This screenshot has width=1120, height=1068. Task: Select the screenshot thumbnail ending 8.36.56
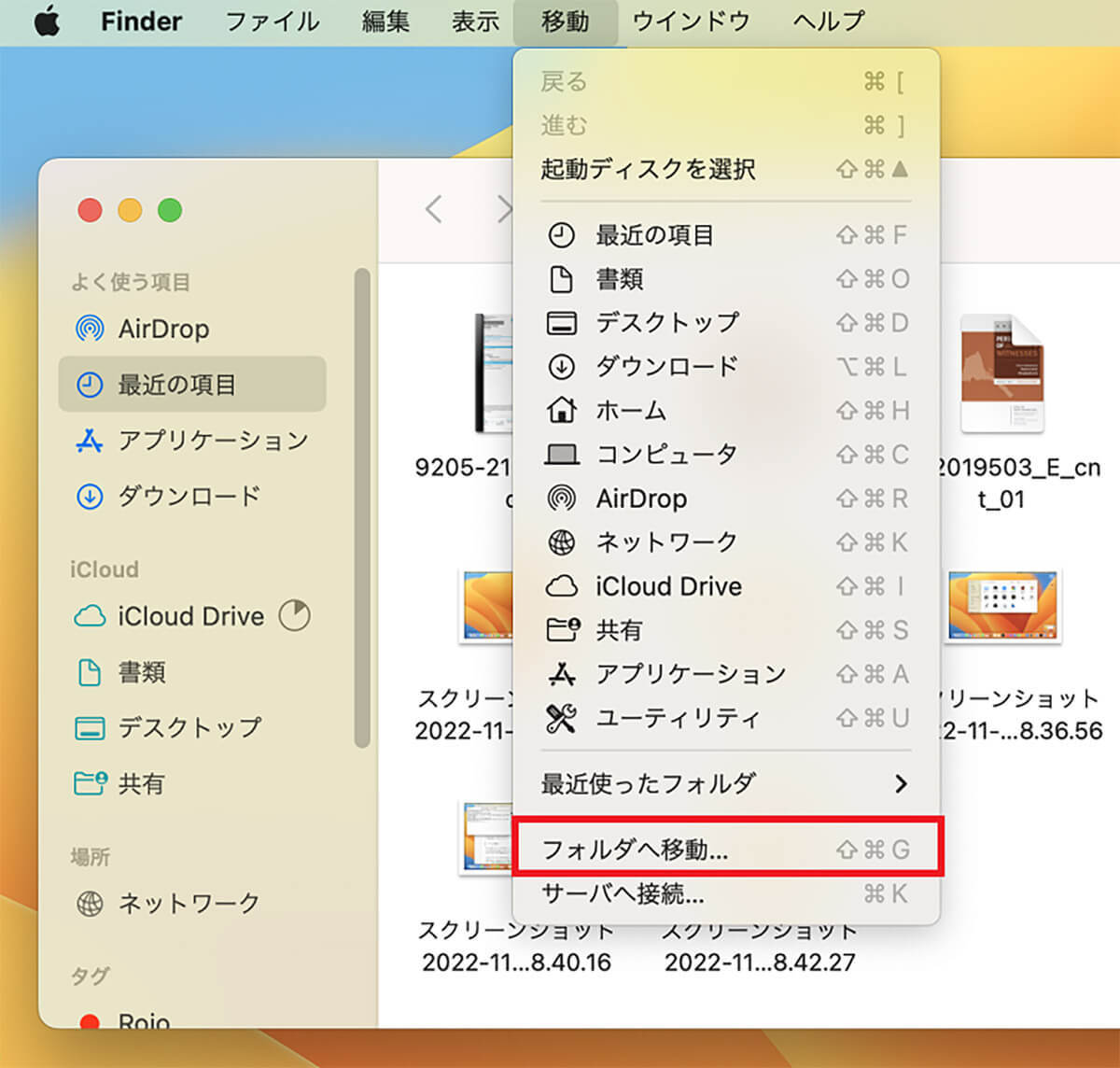(1002, 607)
